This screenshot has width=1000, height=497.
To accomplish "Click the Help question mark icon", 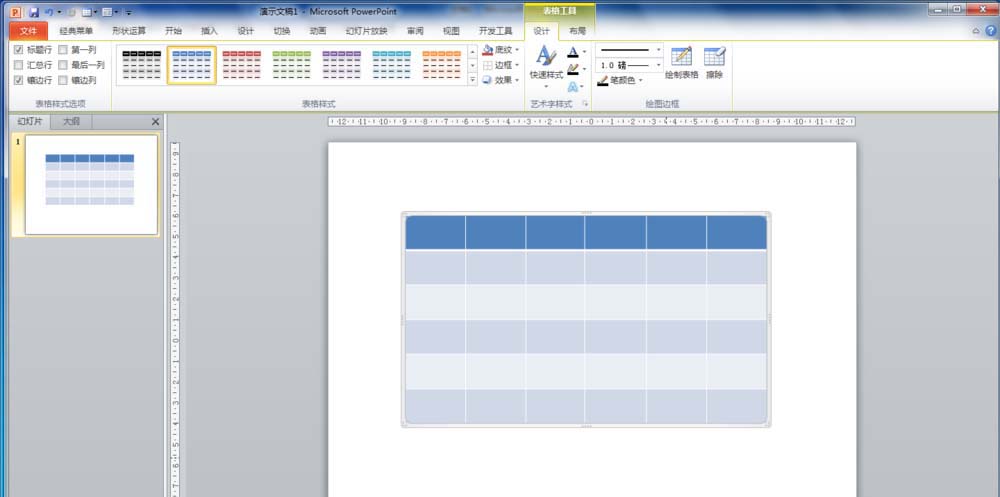I will click(x=990, y=31).
